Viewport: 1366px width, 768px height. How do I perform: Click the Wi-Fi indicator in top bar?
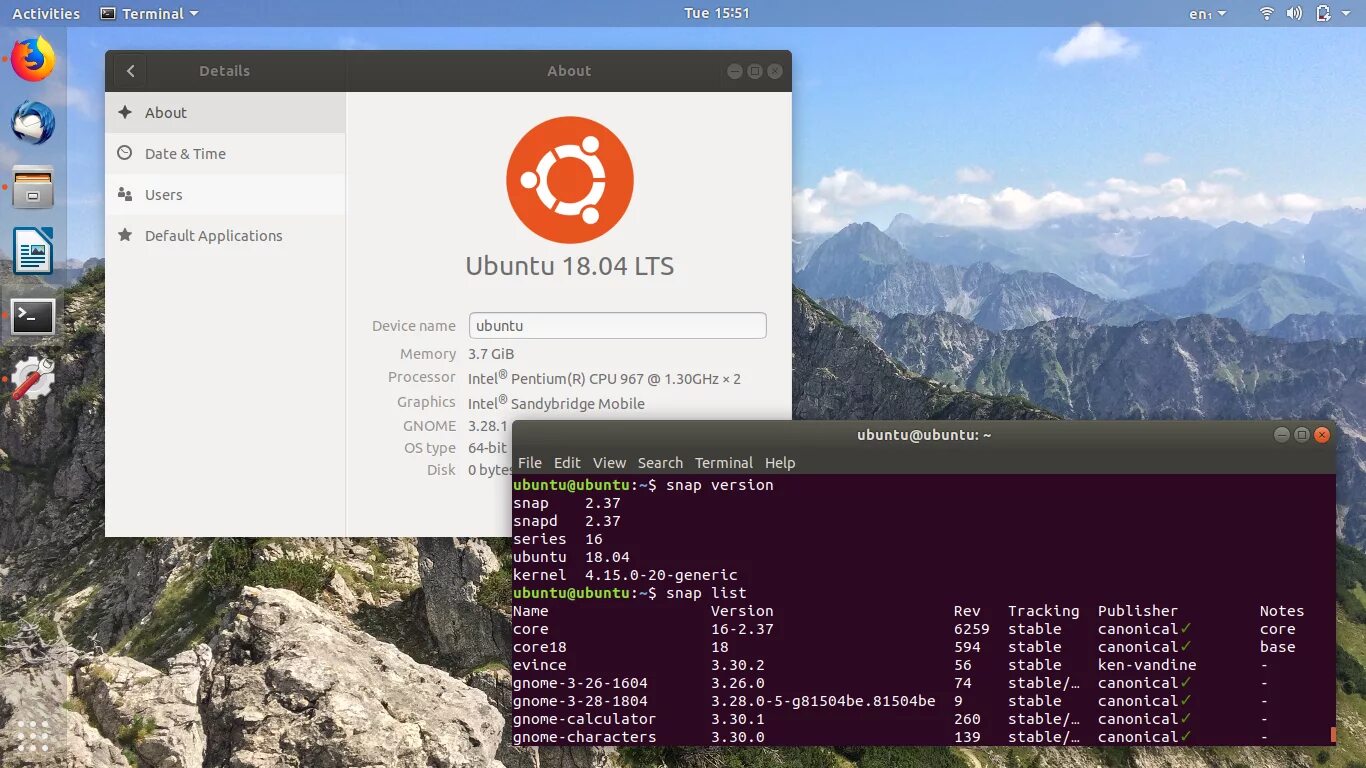point(1266,13)
